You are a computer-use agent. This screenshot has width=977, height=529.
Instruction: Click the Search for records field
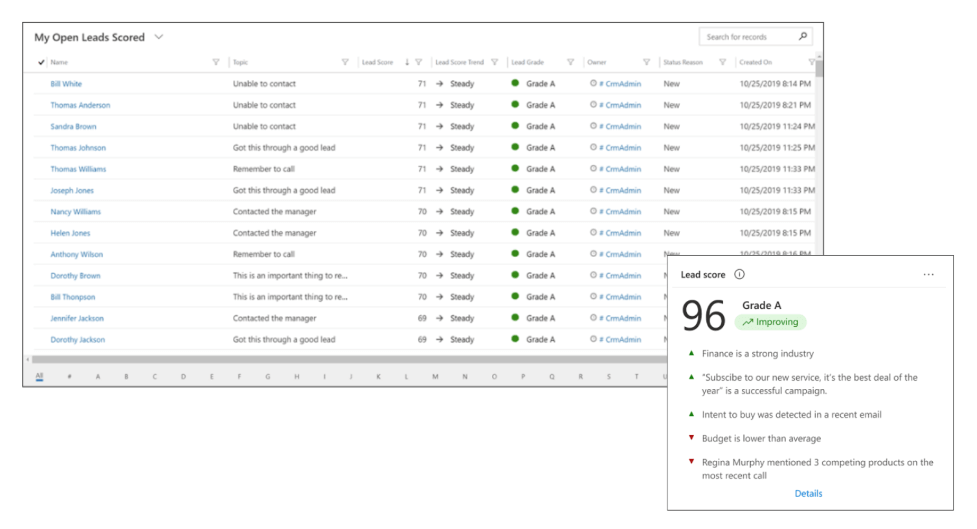[x=748, y=37]
